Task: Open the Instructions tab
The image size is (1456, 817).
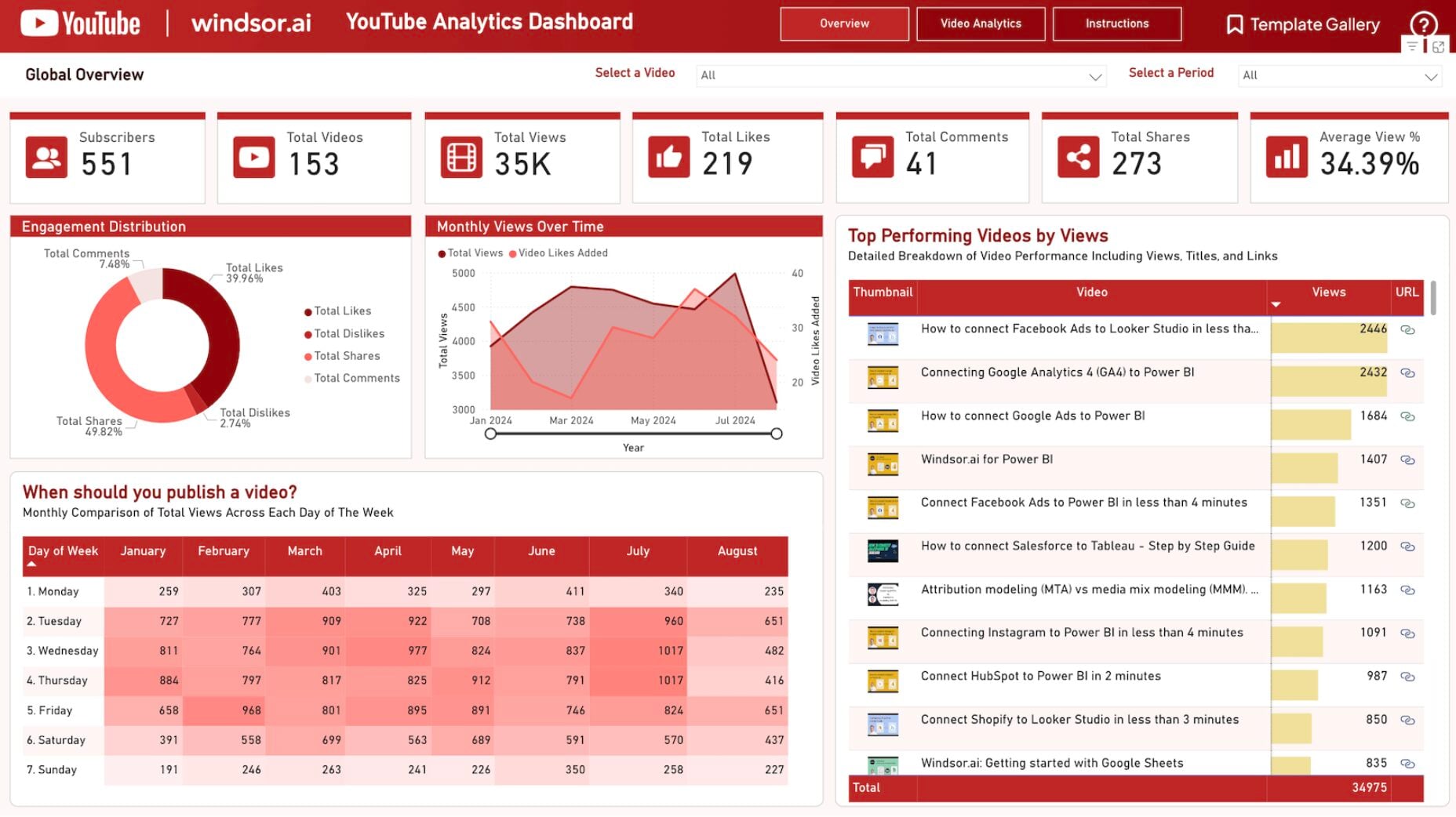Action: [x=1116, y=24]
